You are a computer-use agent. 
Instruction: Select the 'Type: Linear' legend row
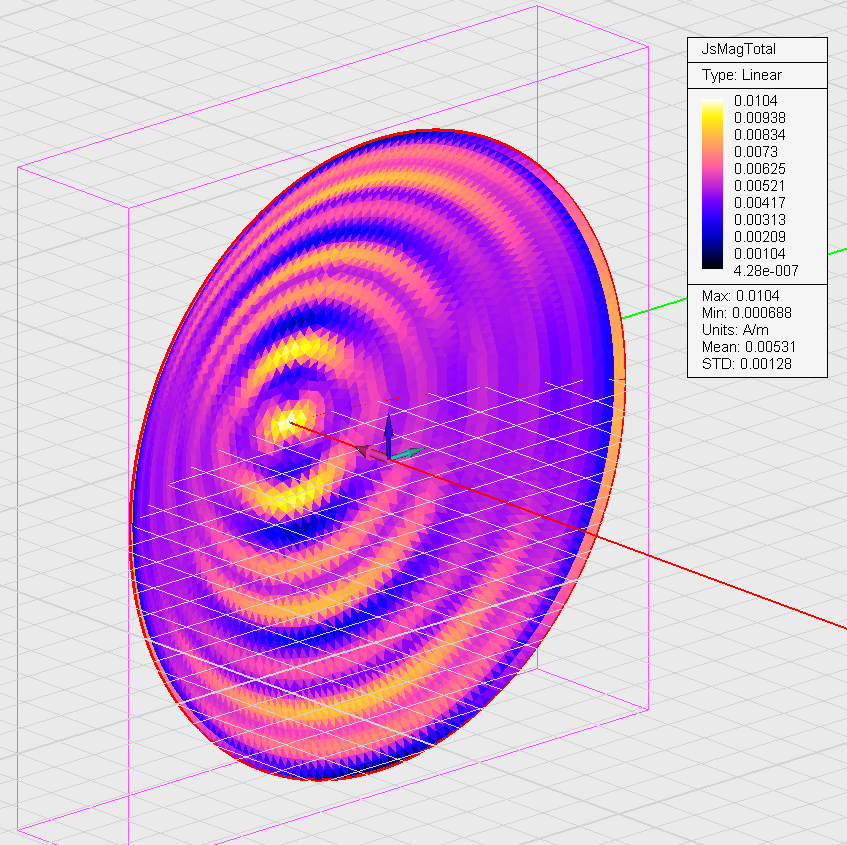742,75
